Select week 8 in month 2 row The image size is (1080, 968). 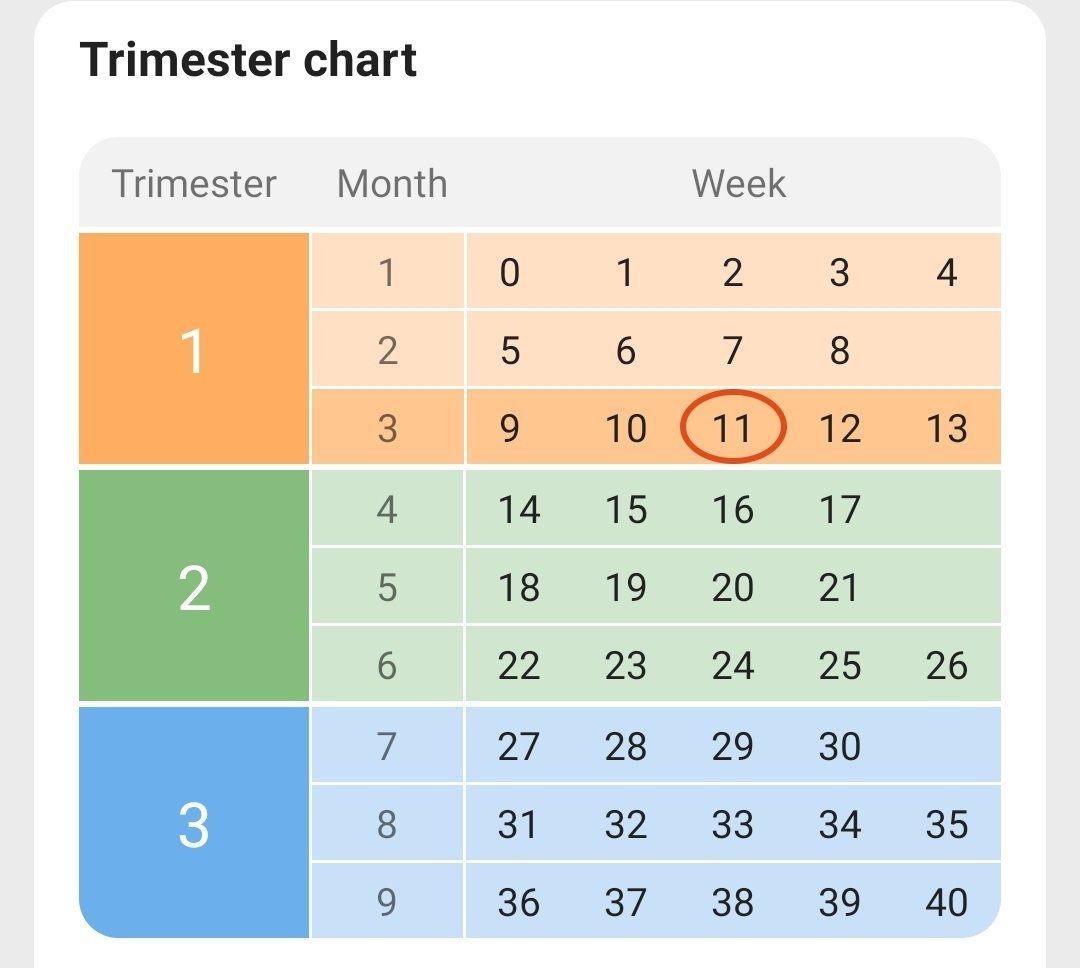pyautogui.click(x=840, y=350)
